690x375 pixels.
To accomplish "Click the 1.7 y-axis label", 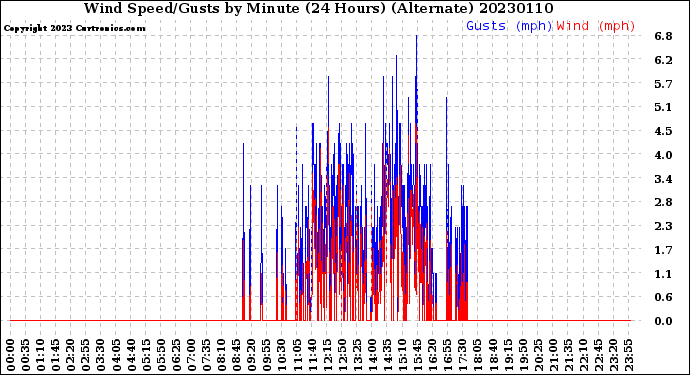I will point(664,250).
